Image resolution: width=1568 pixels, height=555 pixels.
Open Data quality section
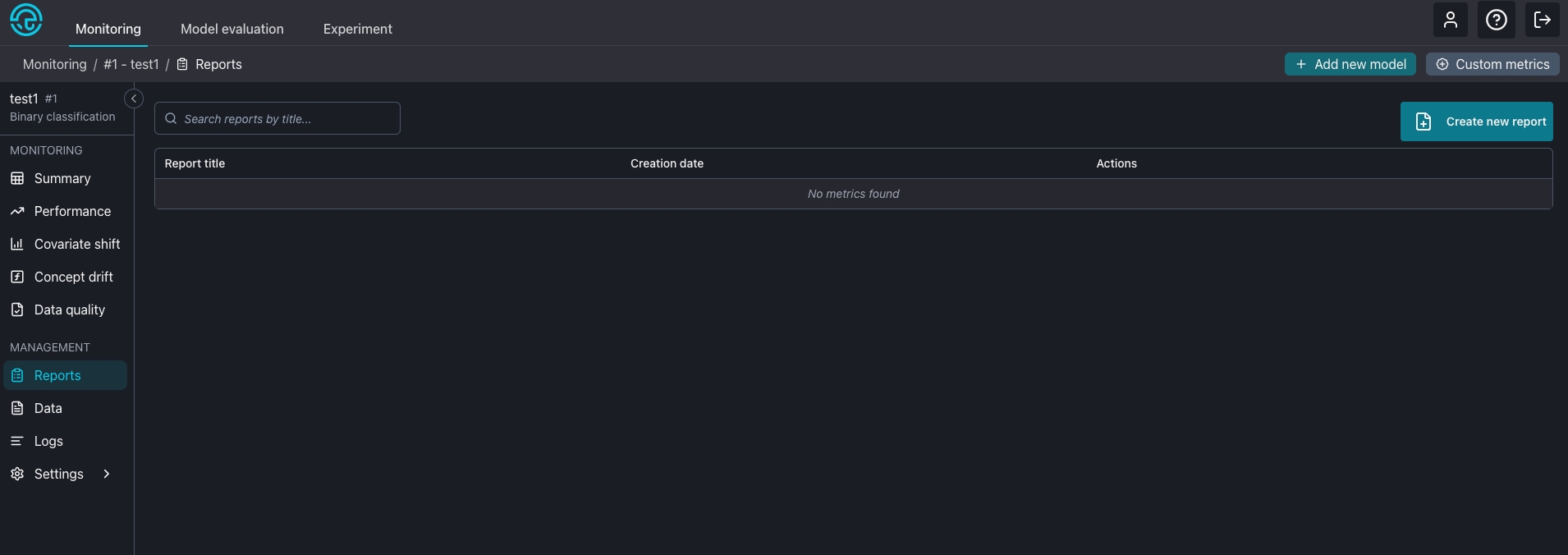tap(69, 310)
